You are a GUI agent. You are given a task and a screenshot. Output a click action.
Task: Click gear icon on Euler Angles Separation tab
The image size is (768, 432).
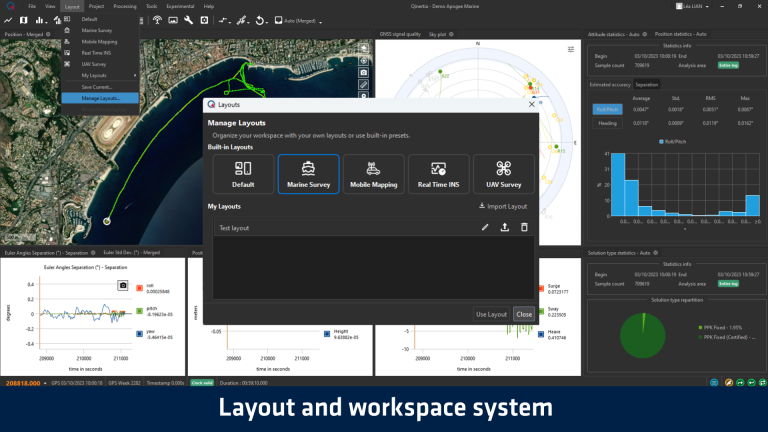pyautogui.click(x=93, y=253)
